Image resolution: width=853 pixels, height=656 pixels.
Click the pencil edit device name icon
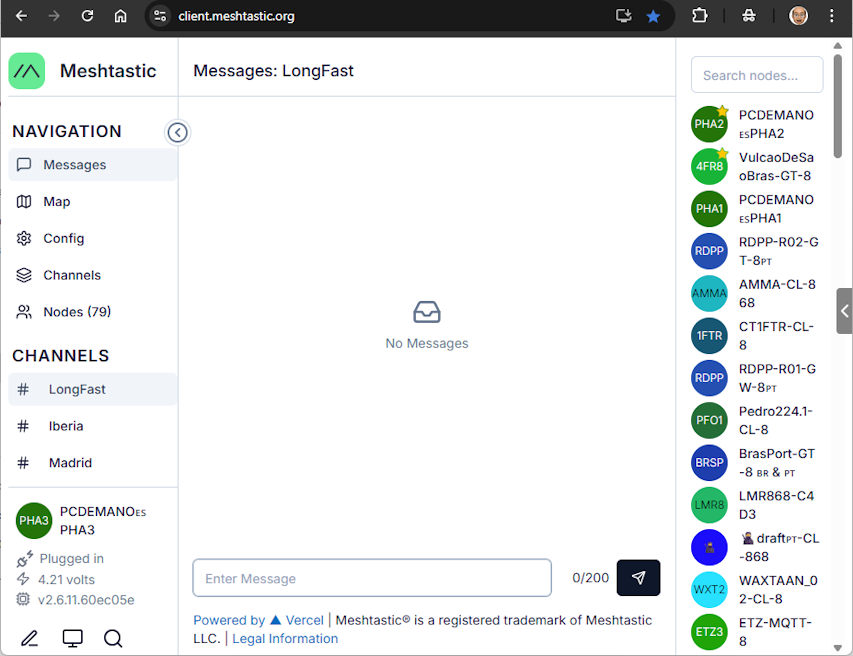[x=29, y=638]
